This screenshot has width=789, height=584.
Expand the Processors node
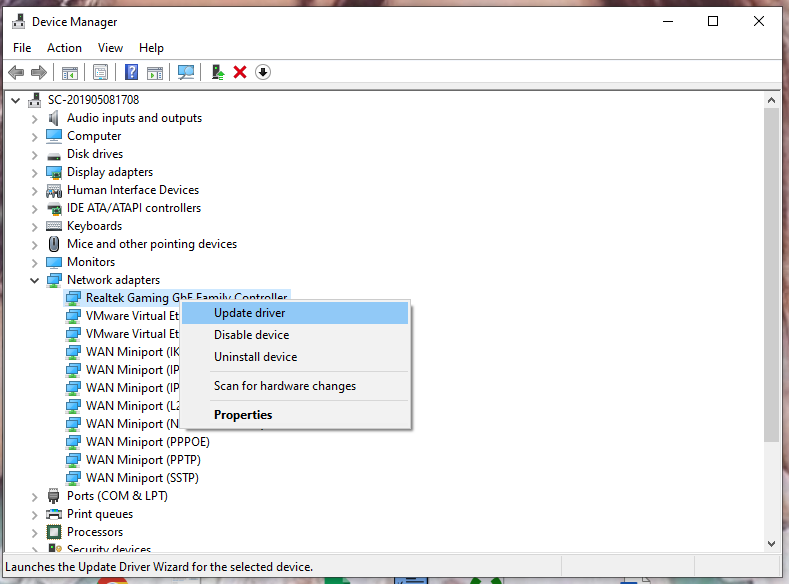click(x=34, y=533)
